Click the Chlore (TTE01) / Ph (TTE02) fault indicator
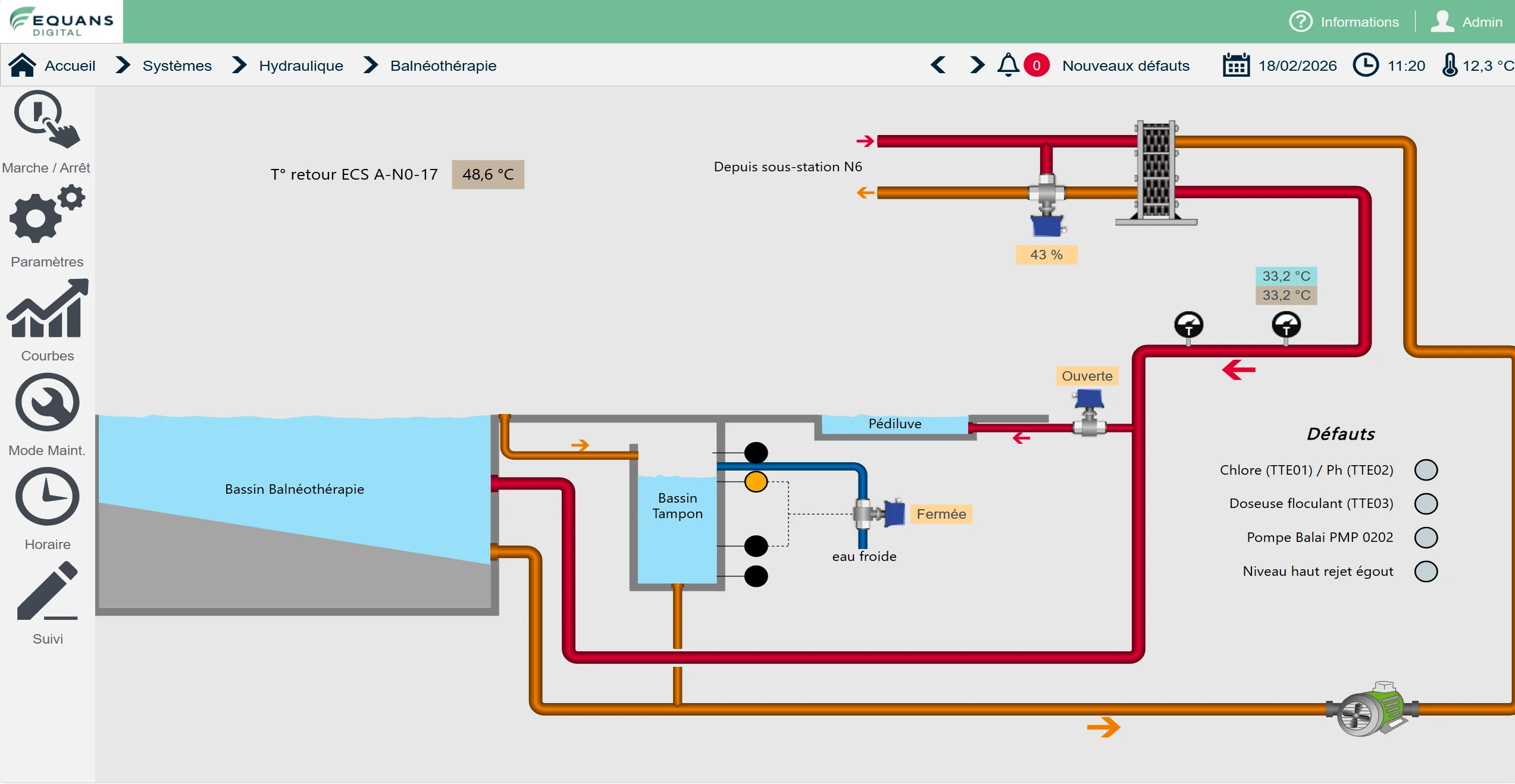 1426,470
